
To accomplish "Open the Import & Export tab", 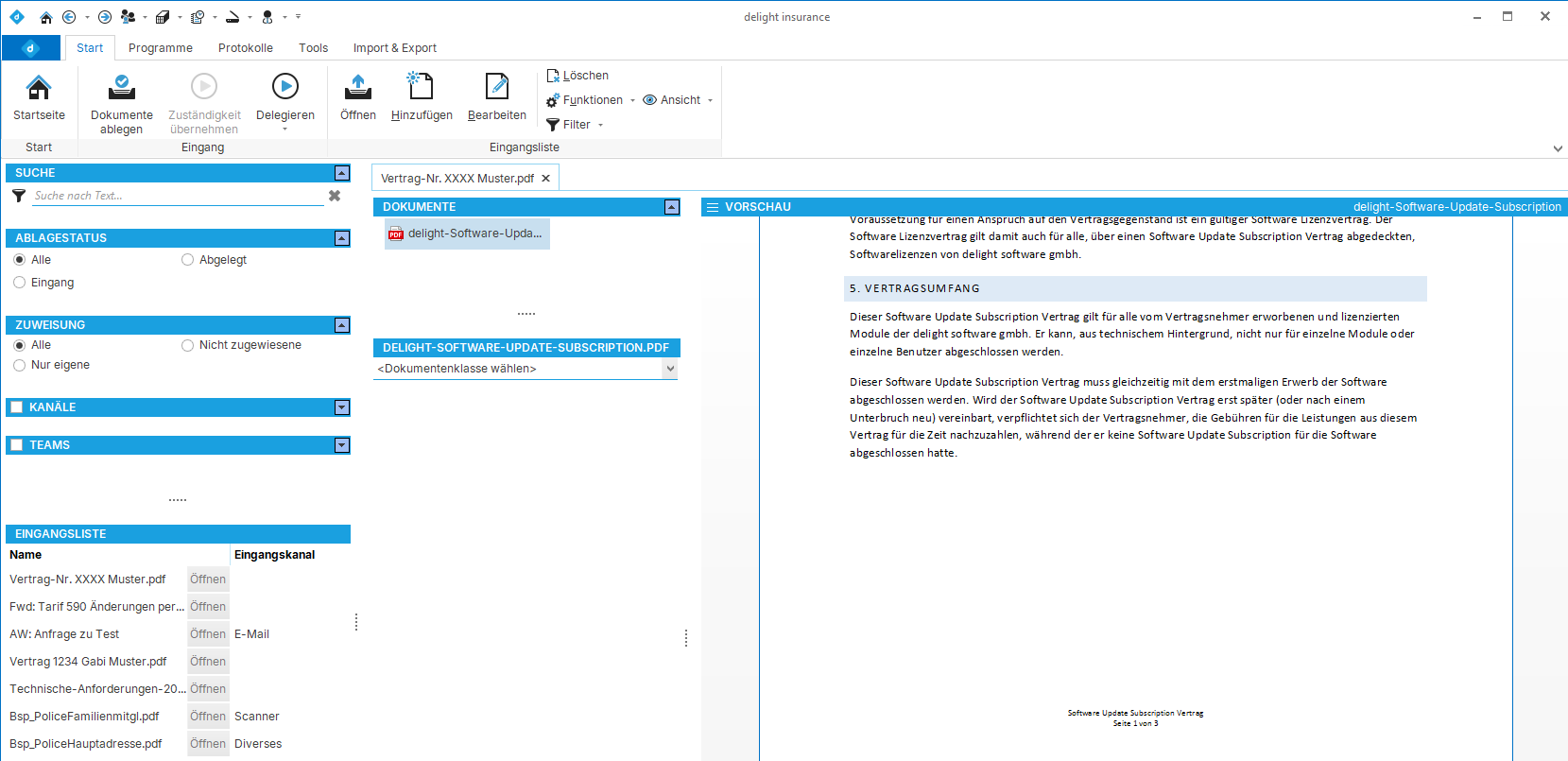I will (x=394, y=48).
